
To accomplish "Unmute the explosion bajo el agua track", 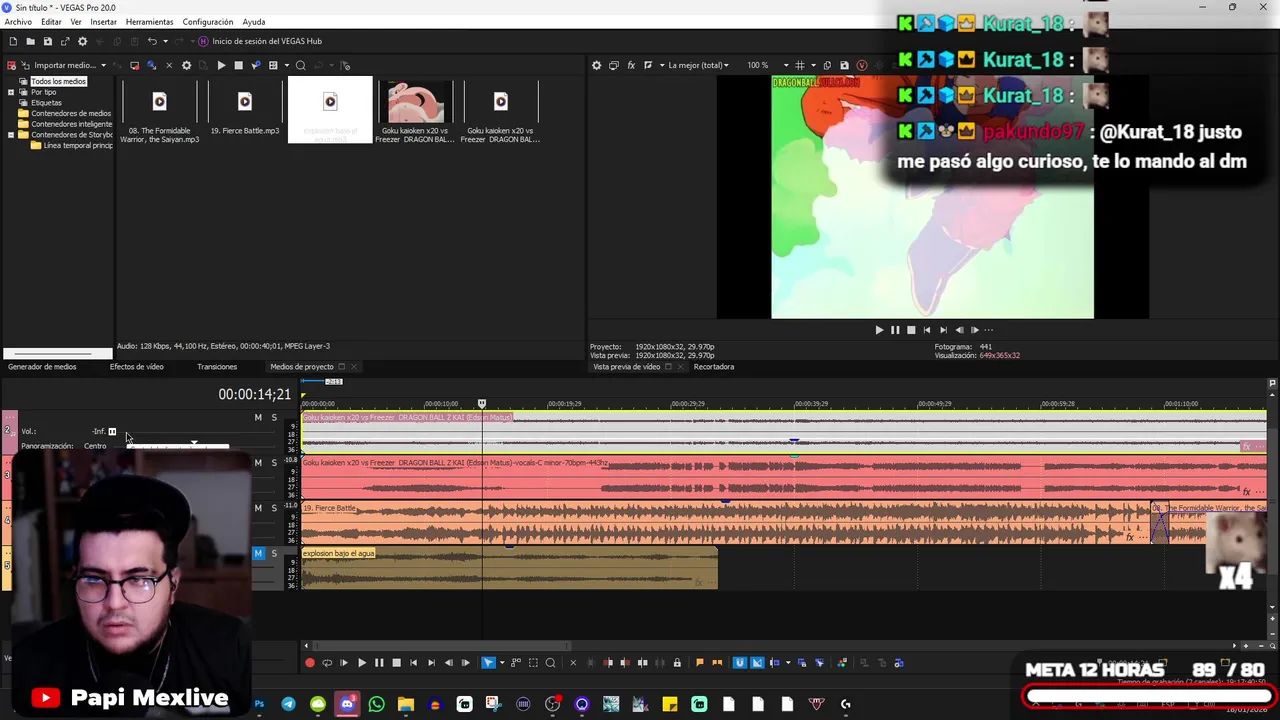I will coord(258,553).
